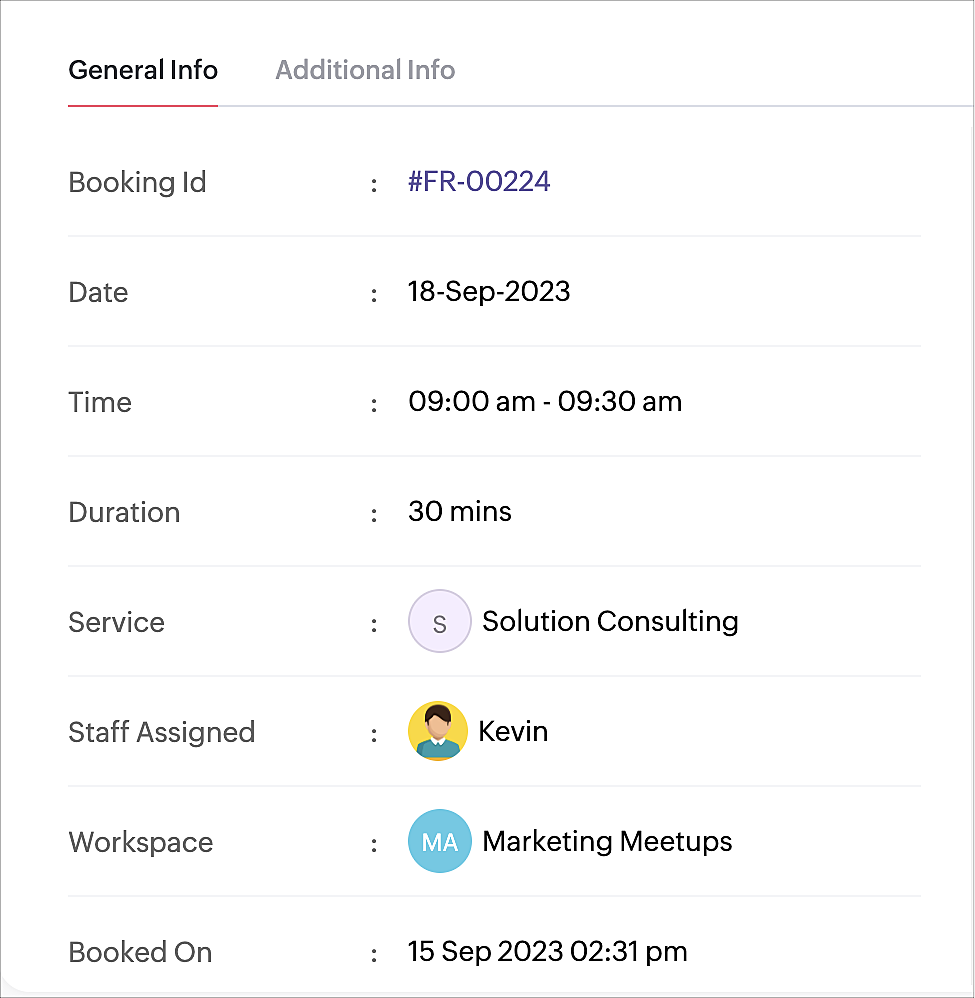Click the Booked On label

(x=140, y=952)
